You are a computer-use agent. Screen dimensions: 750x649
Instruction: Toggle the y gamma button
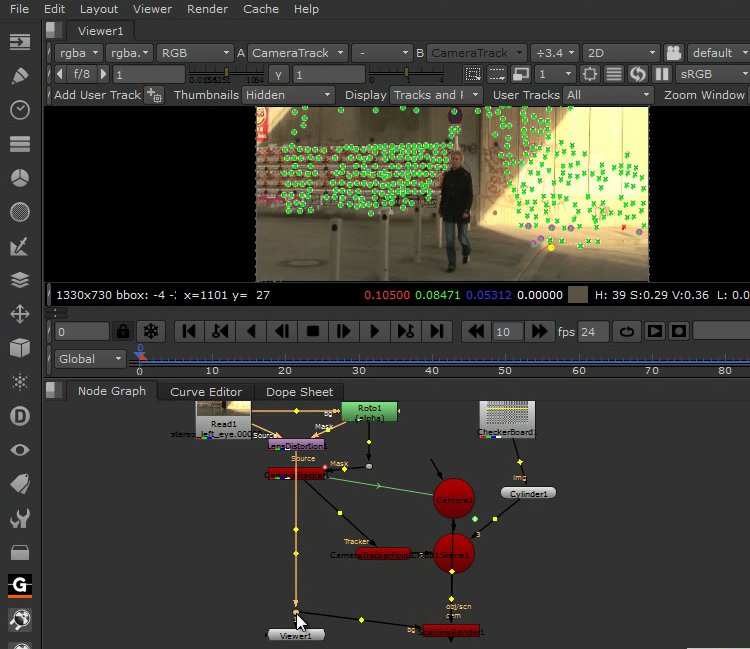click(278, 75)
